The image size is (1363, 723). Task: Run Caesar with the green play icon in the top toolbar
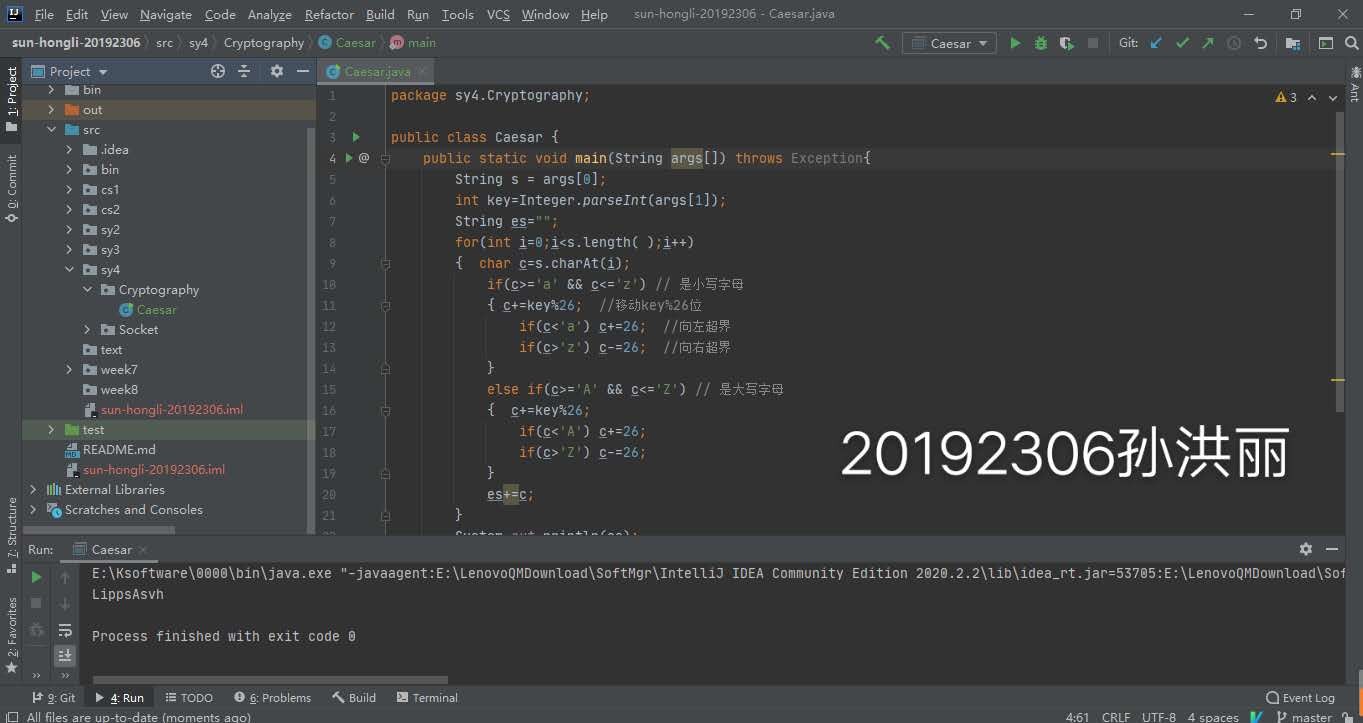[x=1015, y=43]
